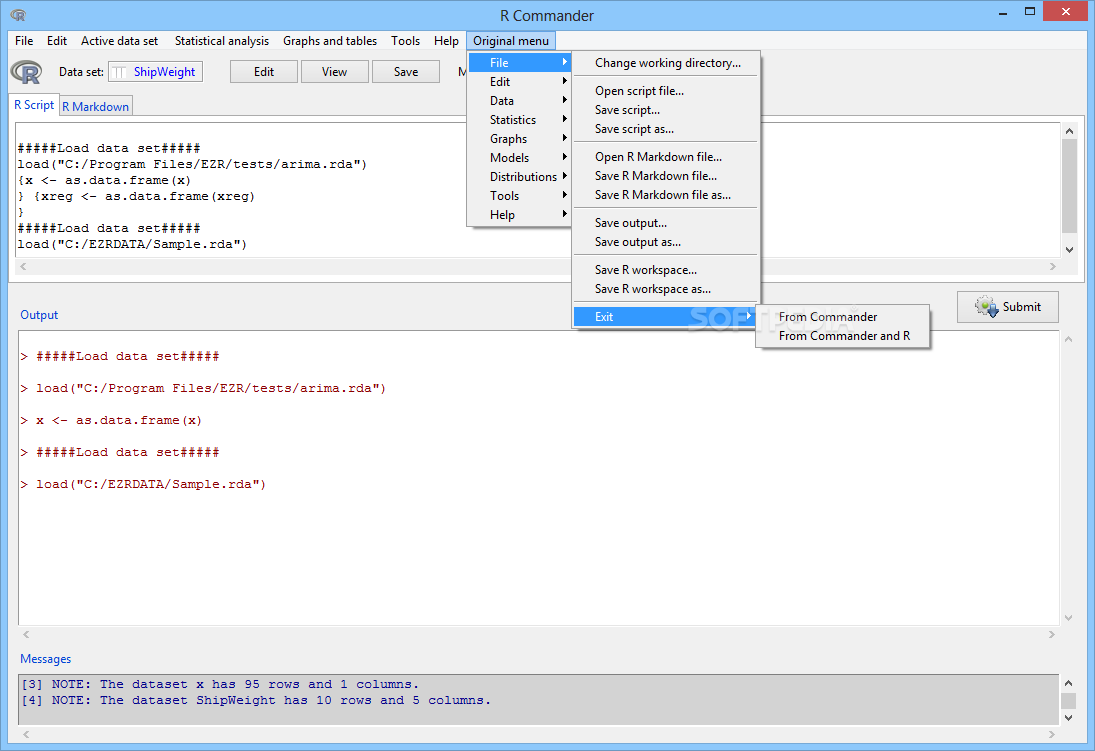Click script scrollbar down arrow
1095x751 pixels.
(x=1068, y=250)
